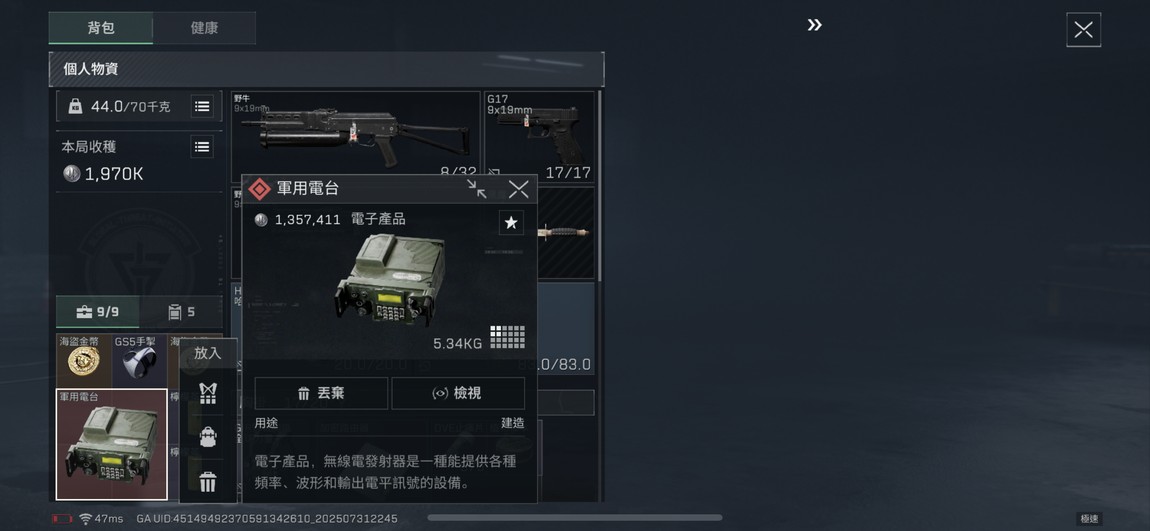Viewport: 1150px width, 531px height.
Task: Click the trash can icon under 放入
Action: coord(208,482)
